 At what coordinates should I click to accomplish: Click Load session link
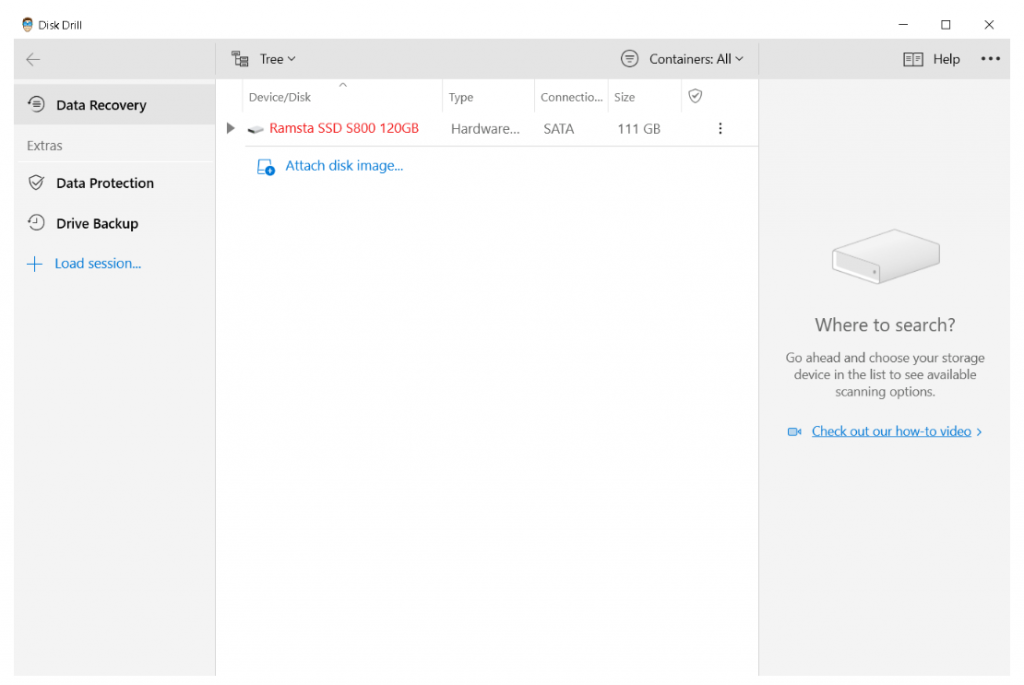pos(97,264)
